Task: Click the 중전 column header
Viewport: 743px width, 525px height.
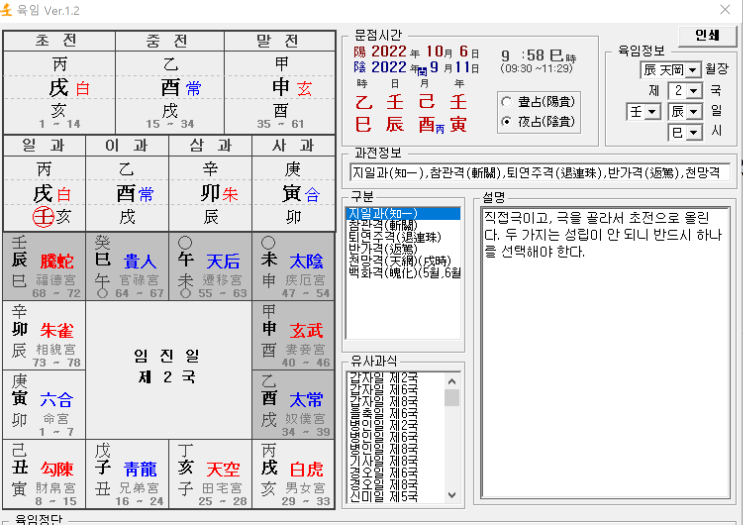Action: point(170,41)
